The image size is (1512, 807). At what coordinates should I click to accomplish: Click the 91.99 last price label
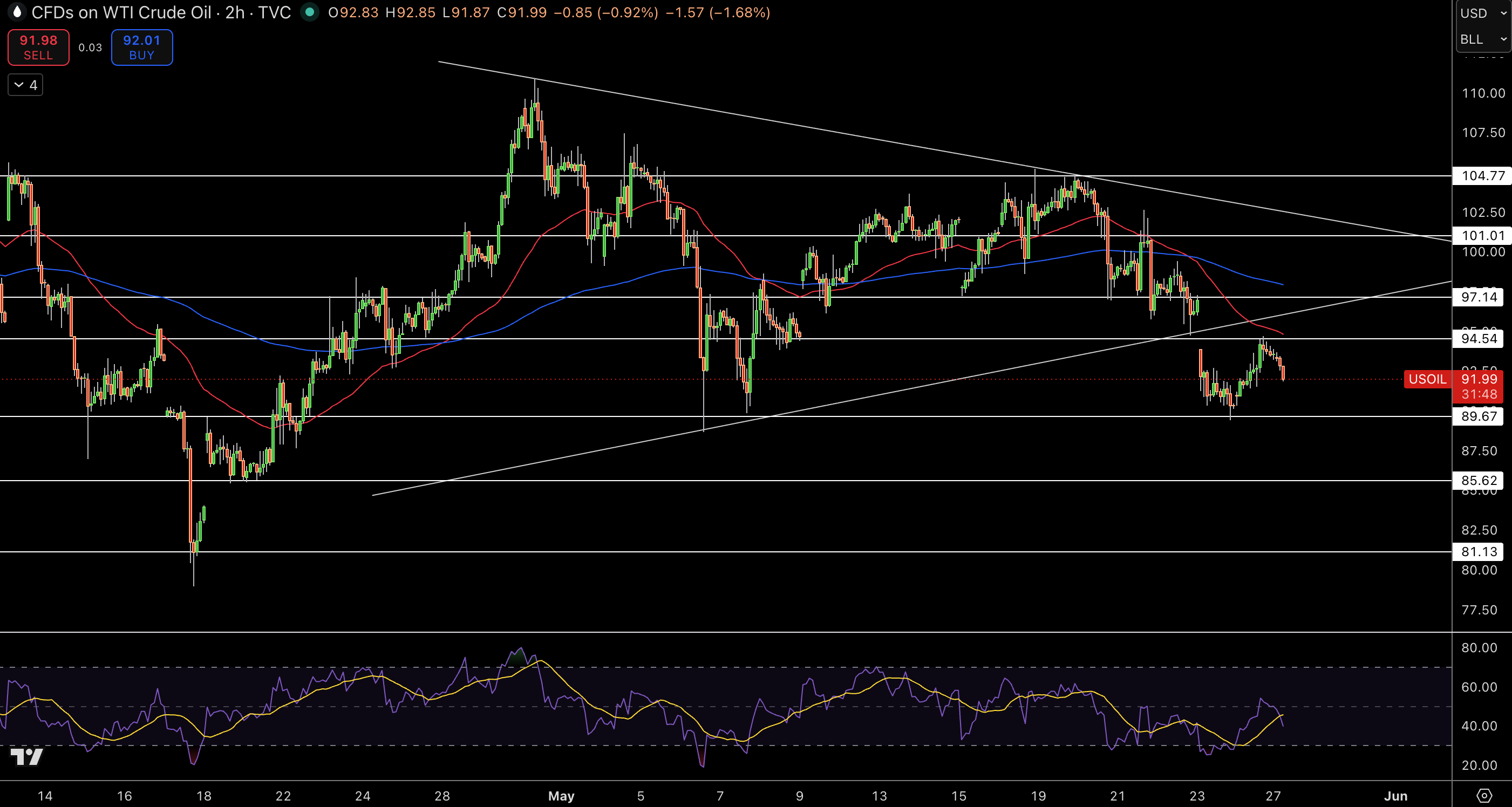click(x=1479, y=379)
